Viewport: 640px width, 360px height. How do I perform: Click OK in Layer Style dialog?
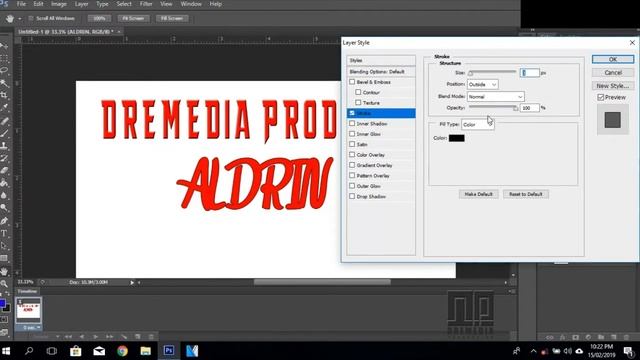613,59
